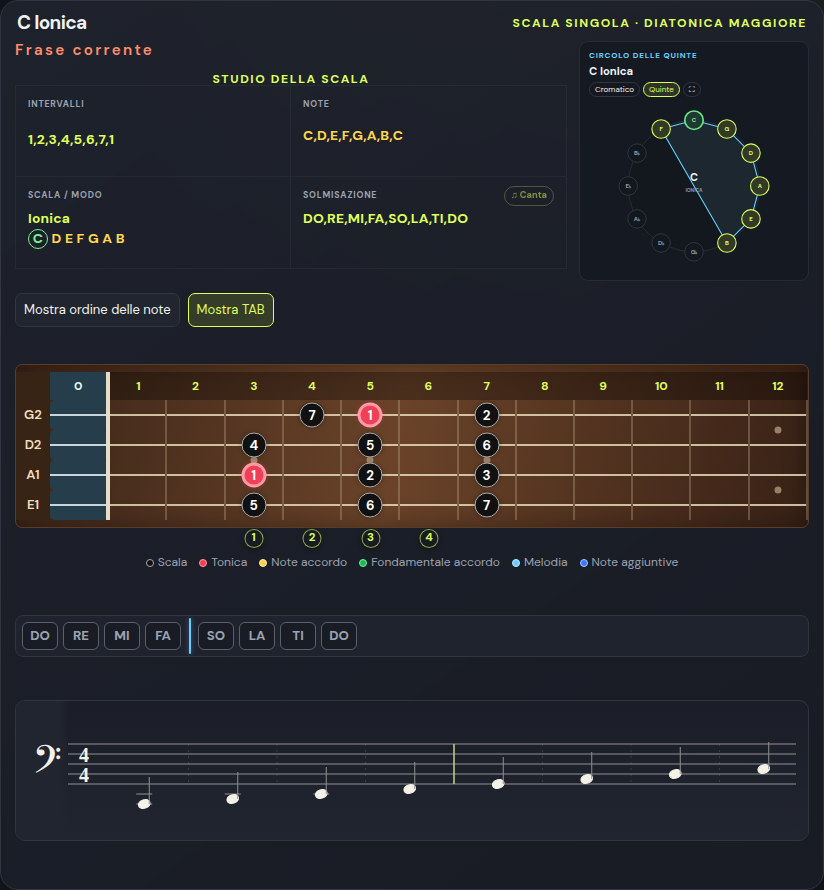Click the Tonica red legend dot
824x890 pixels.
coord(203,563)
